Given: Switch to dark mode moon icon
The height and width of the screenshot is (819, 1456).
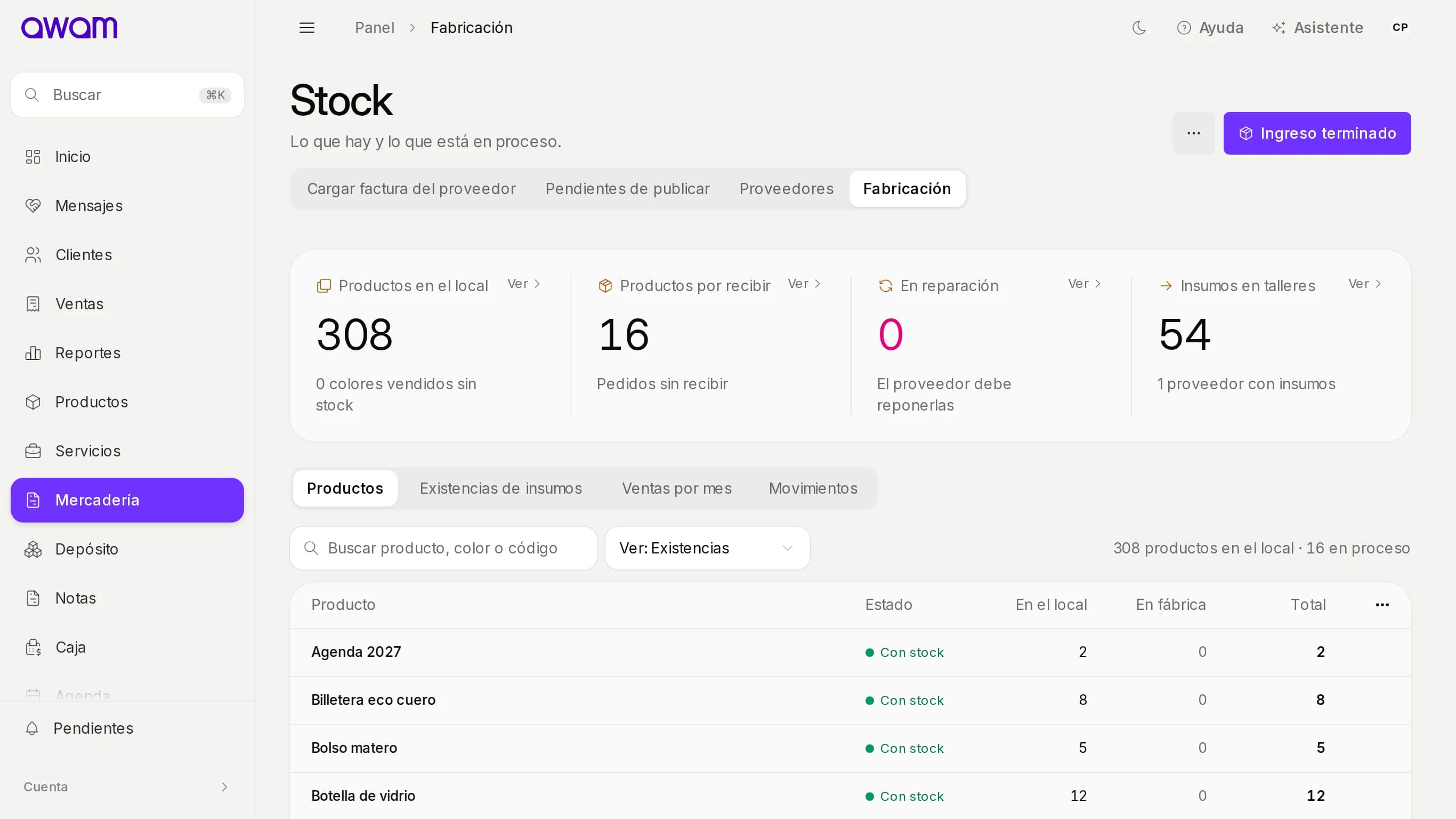Looking at the screenshot, I should (1139, 28).
